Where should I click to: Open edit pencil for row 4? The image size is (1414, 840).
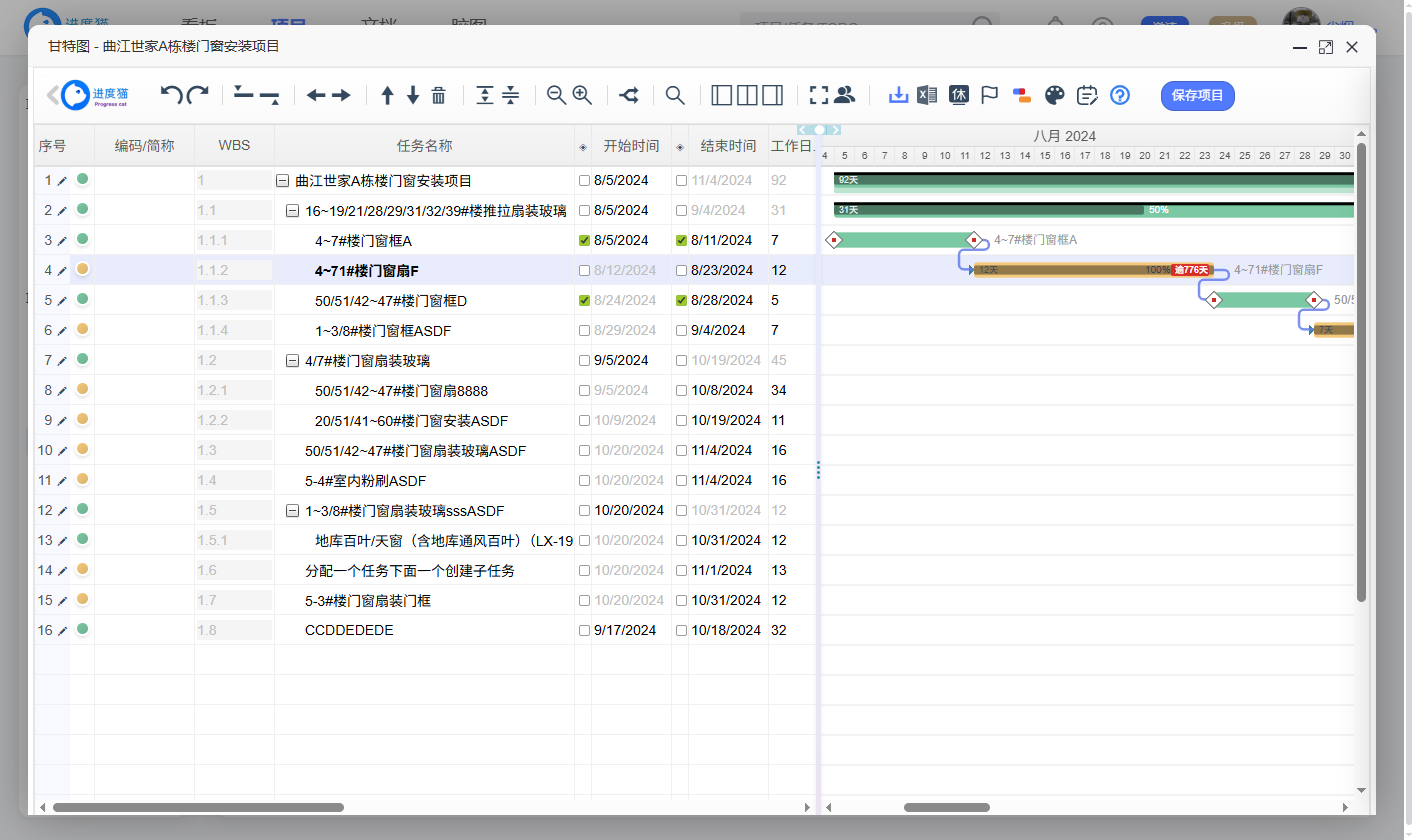[62, 270]
